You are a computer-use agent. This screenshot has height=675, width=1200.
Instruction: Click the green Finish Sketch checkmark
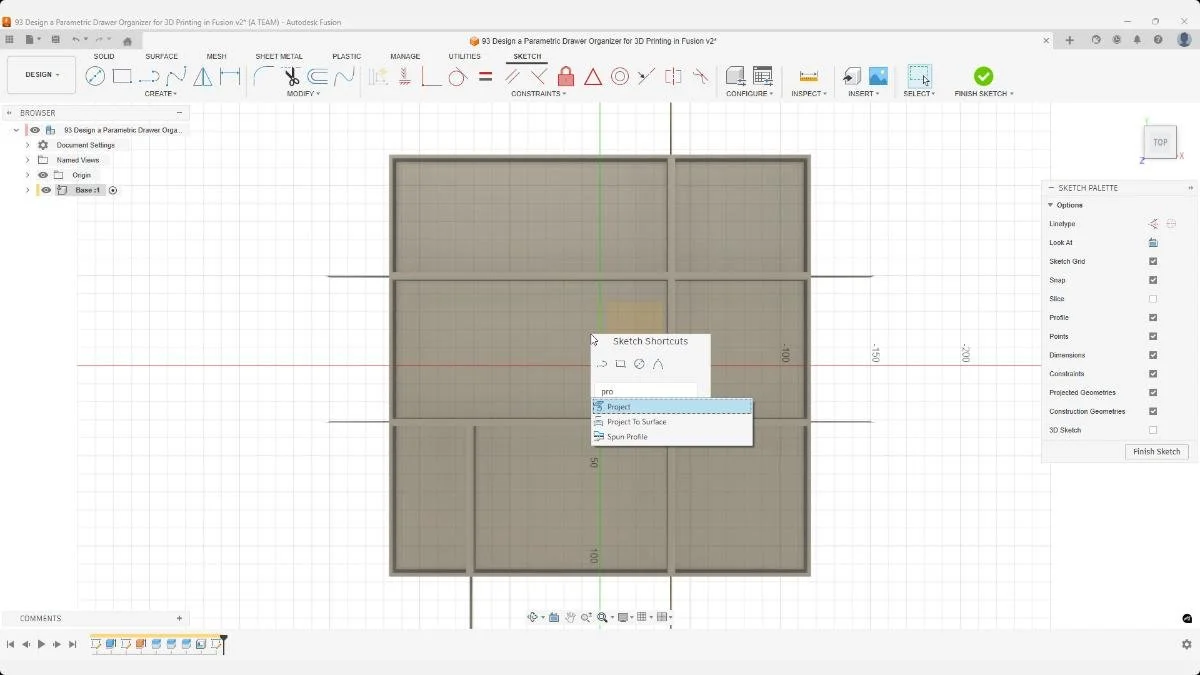click(x=983, y=76)
